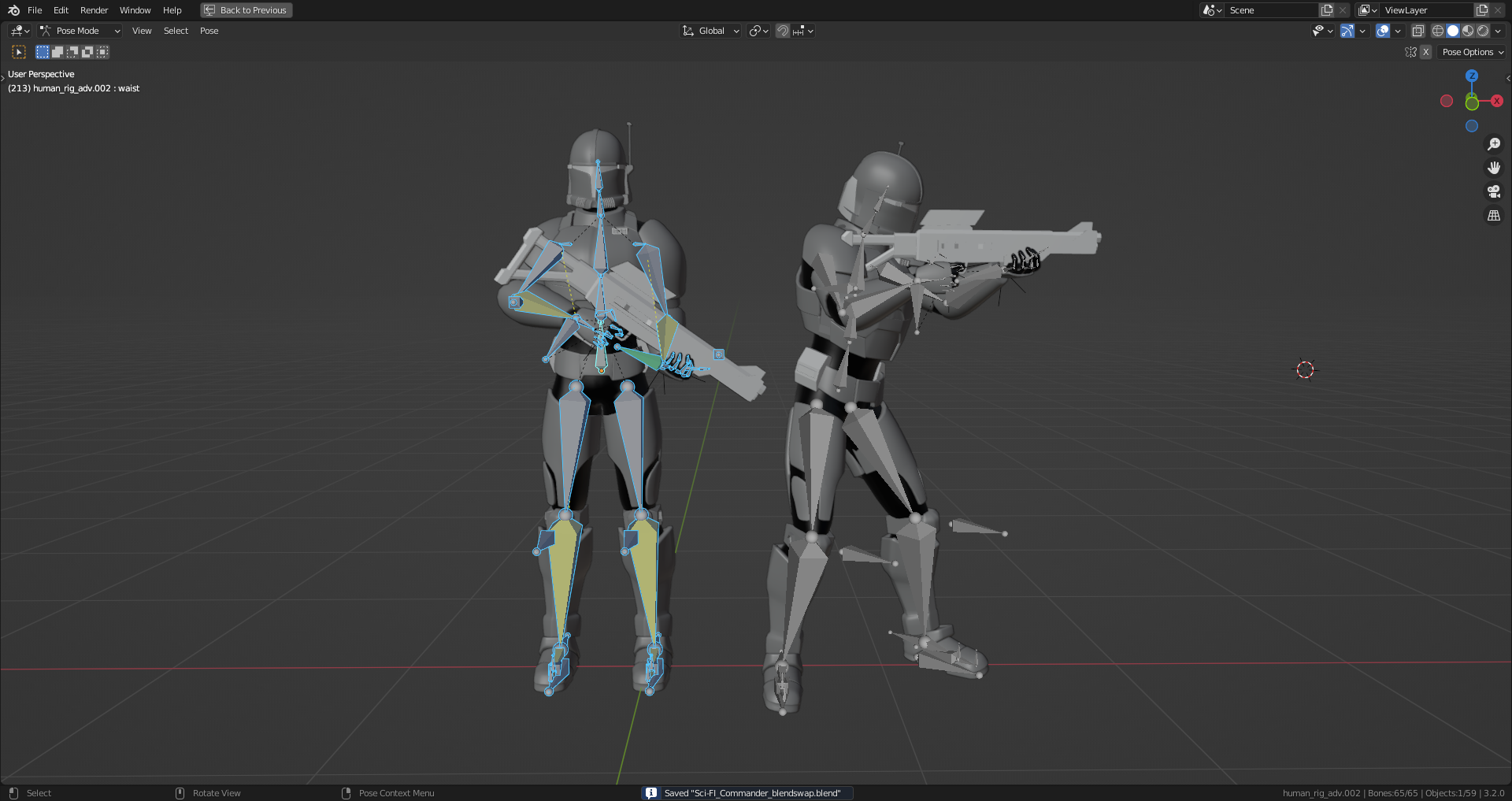Toggle X-Ray viewport mode

pos(1418,31)
